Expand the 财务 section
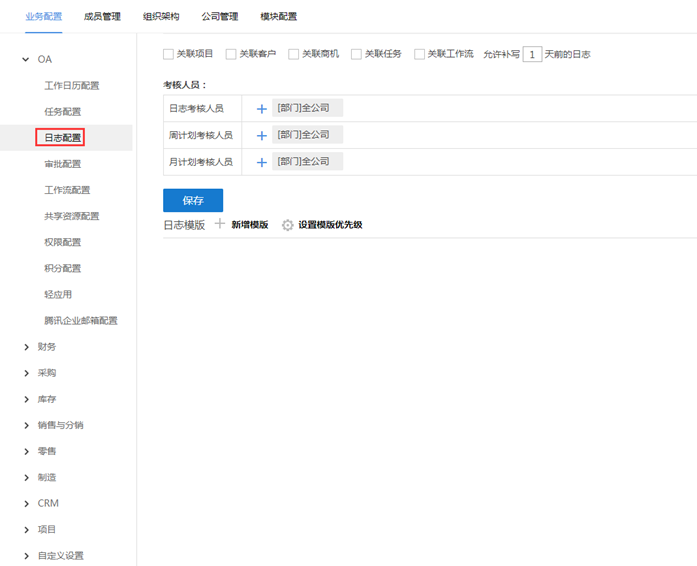697x566 pixels. (x=26, y=347)
